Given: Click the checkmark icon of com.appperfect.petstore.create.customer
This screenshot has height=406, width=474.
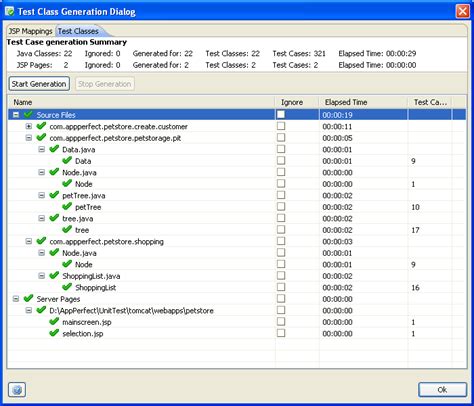Looking at the screenshot, I should (x=41, y=126).
